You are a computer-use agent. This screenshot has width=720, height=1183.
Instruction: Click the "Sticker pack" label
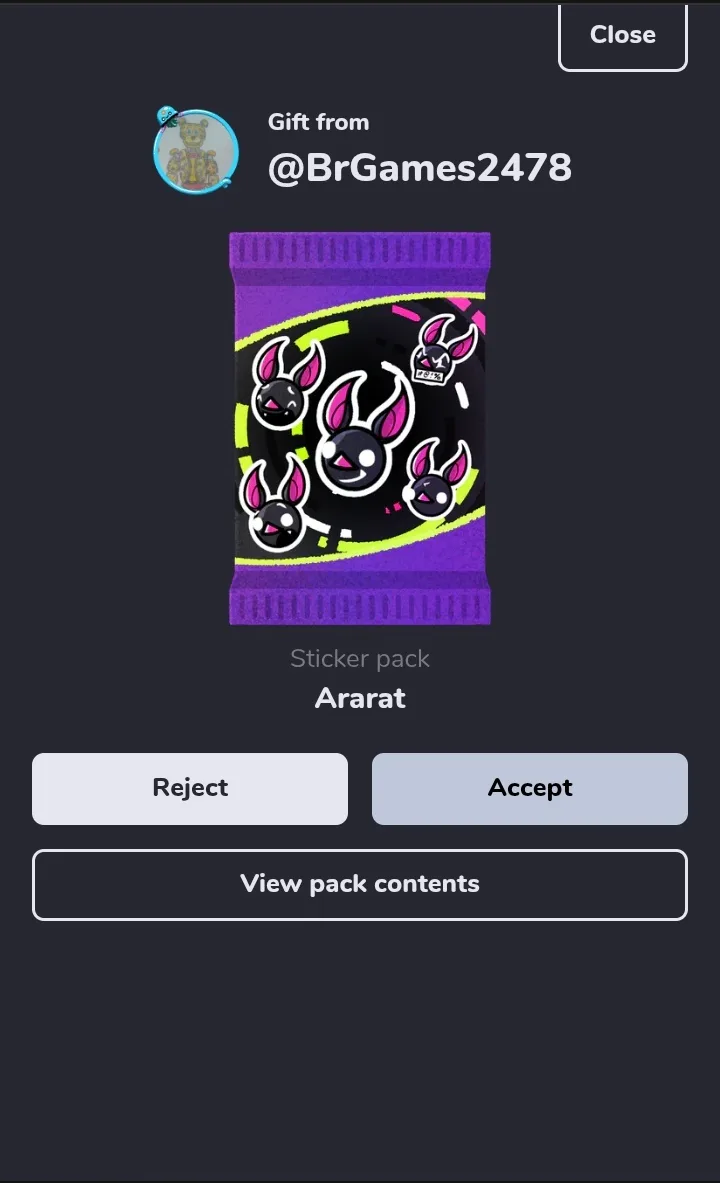360,659
